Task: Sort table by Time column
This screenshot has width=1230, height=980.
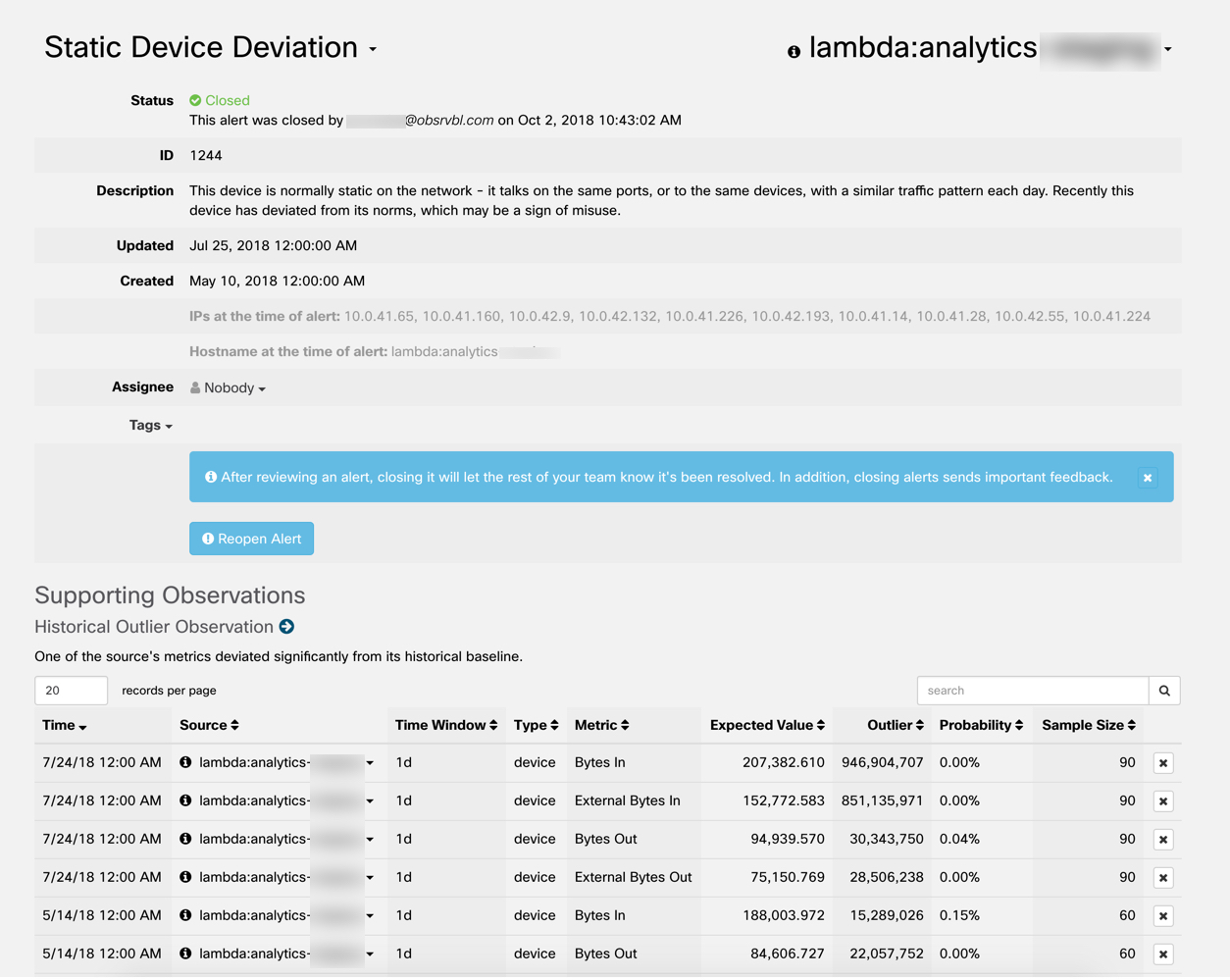Action: [65, 726]
